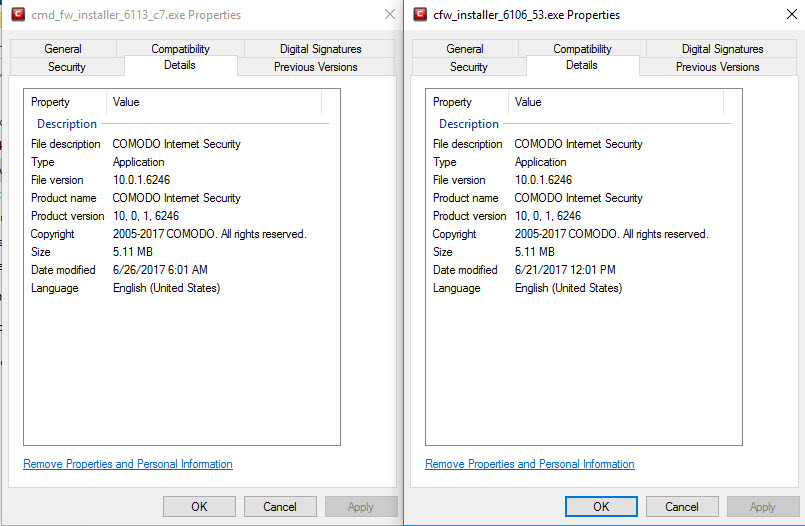Close the cmd_fw_installer Properties window

[389, 15]
